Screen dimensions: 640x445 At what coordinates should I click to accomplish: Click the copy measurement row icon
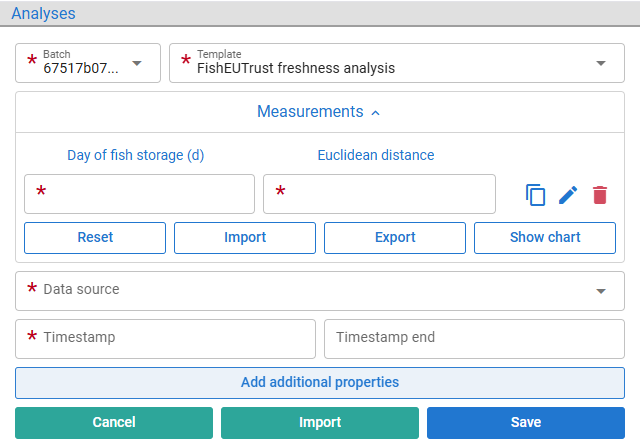[535, 195]
